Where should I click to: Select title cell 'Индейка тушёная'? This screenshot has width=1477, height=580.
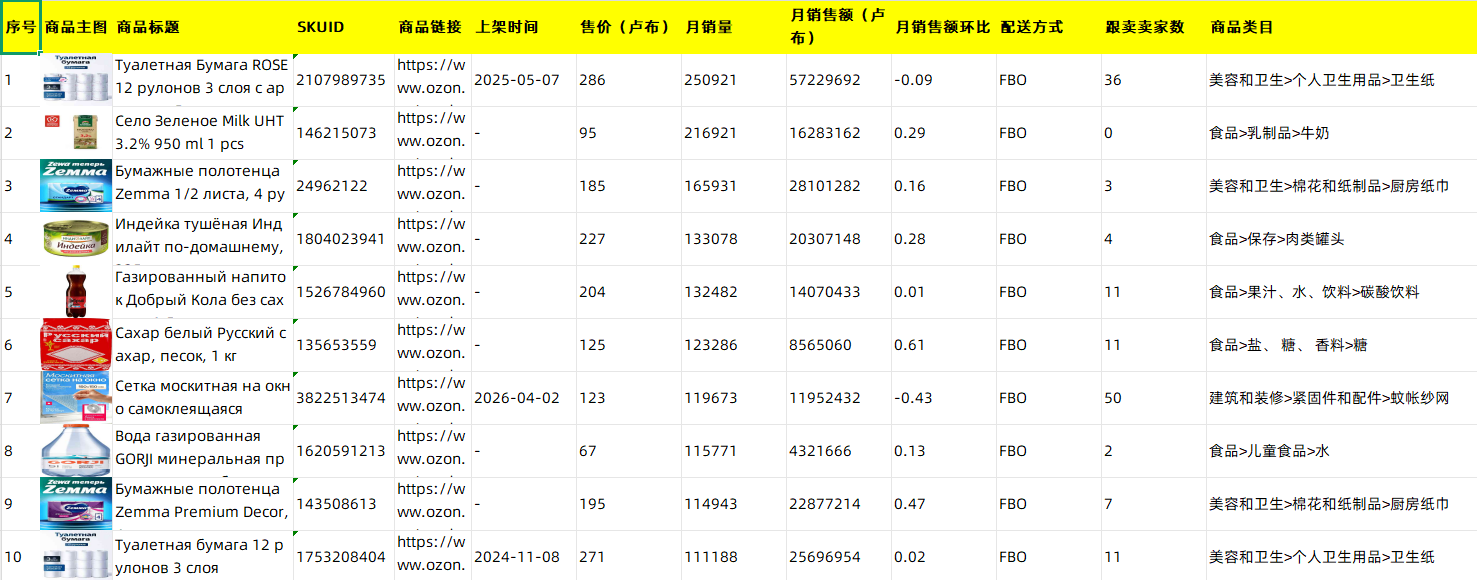(203, 239)
